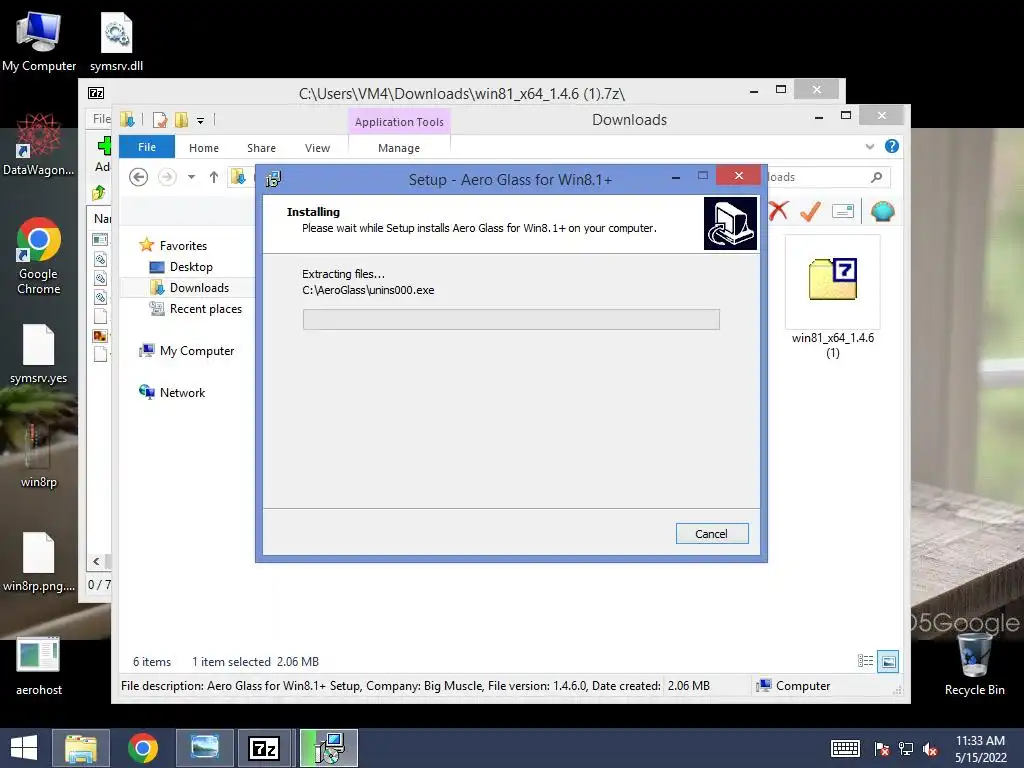This screenshot has width=1024, height=768.
Task: Open the File menu in 7-Zip
Action: [101, 119]
